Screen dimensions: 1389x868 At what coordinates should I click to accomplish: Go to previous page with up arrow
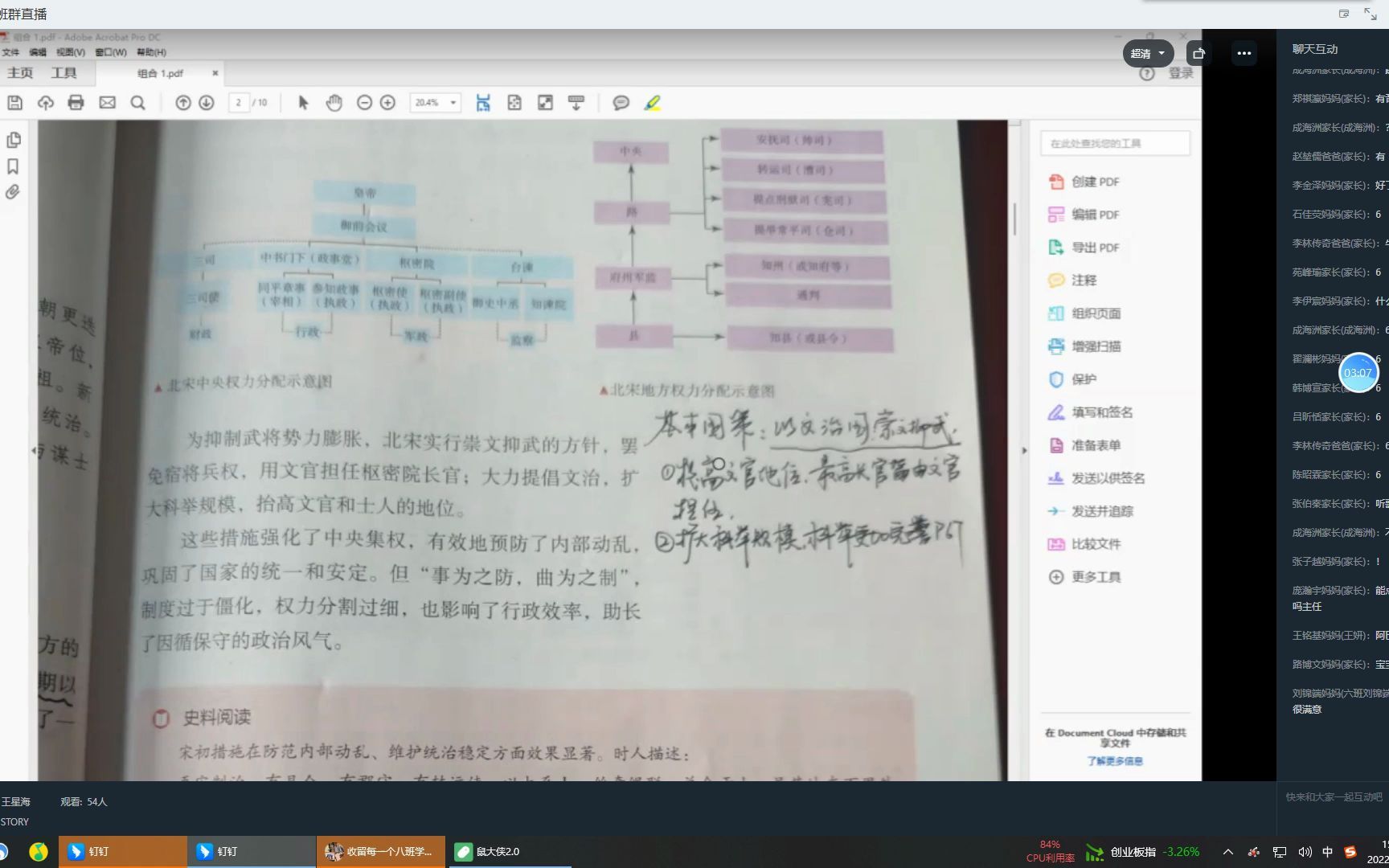point(183,103)
